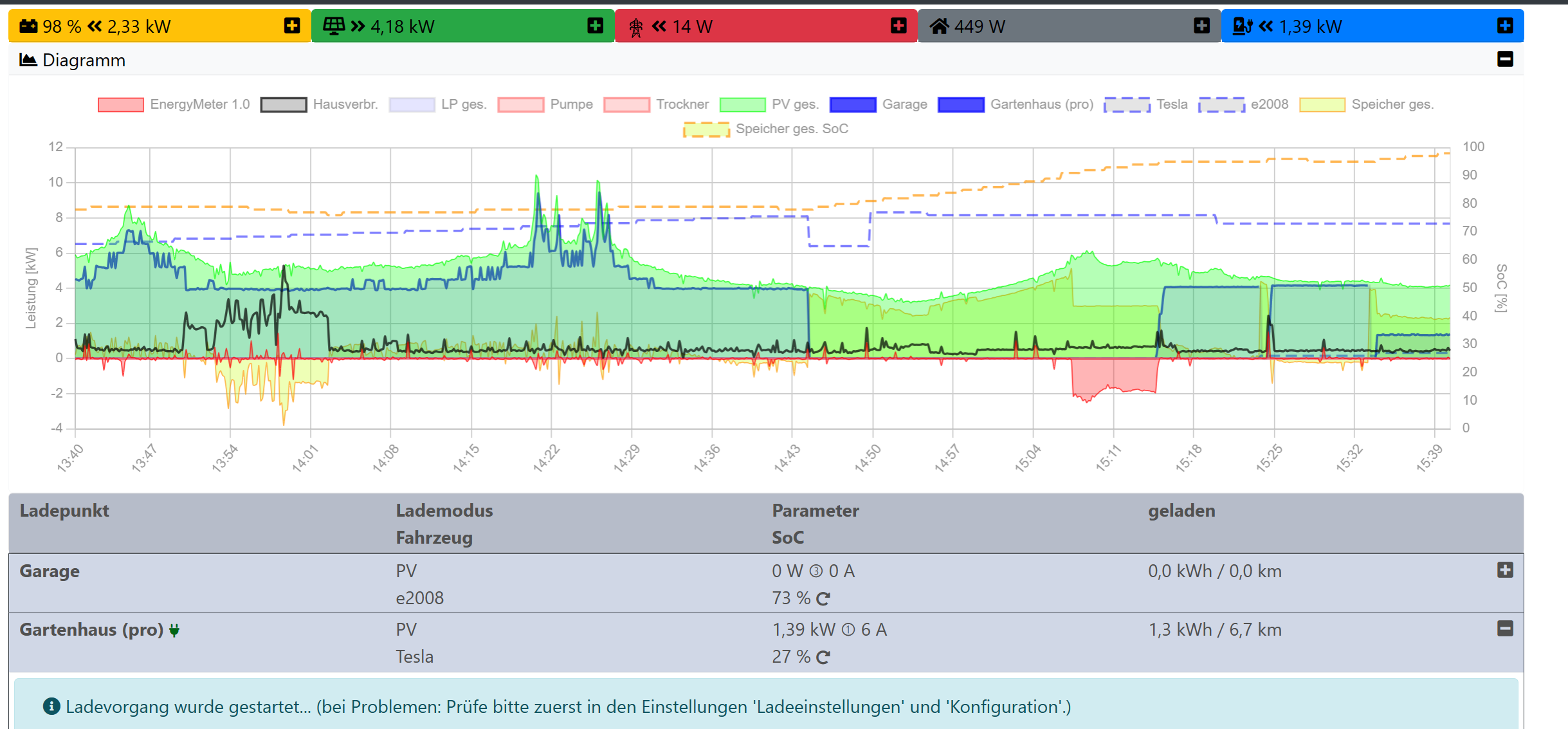The width and height of the screenshot is (1568, 729).
Task: Refresh the Tesla SoC reload icon
Action: [x=823, y=658]
